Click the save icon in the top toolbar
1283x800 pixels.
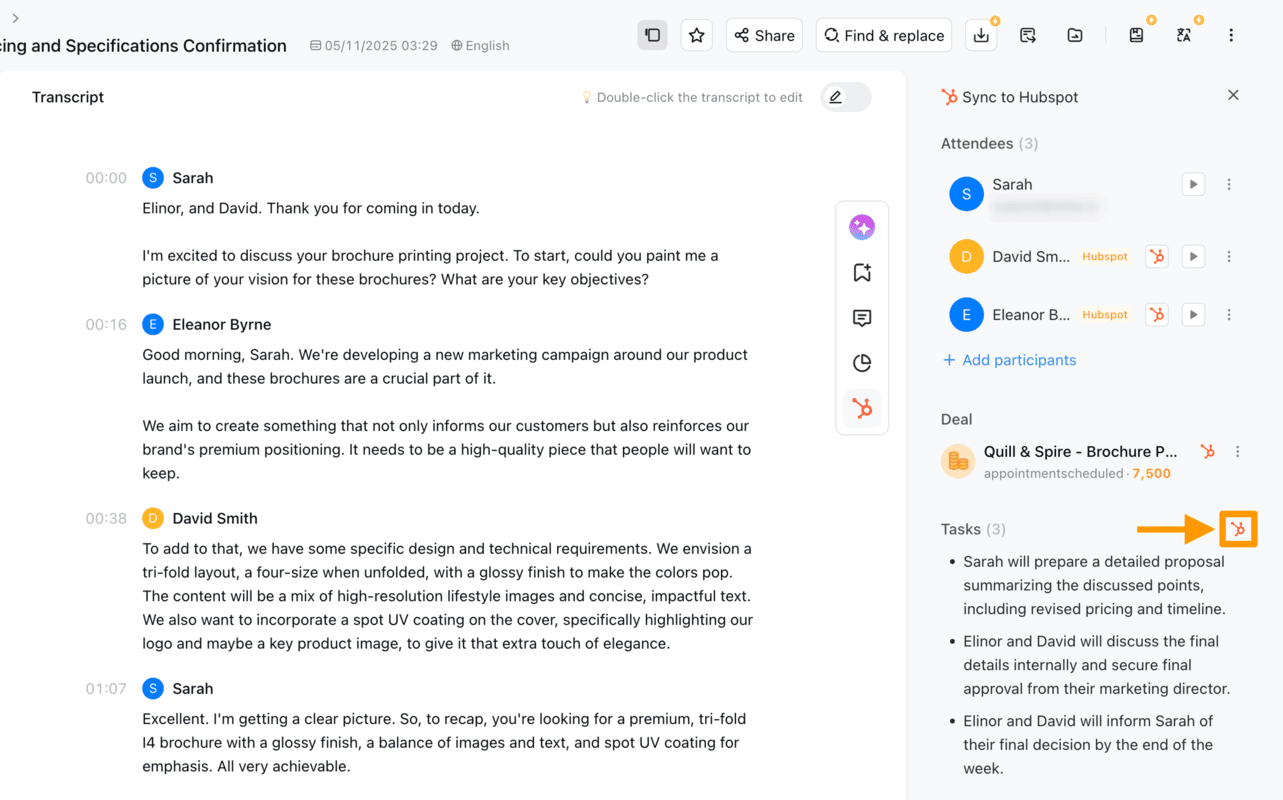click(1136, 35)
